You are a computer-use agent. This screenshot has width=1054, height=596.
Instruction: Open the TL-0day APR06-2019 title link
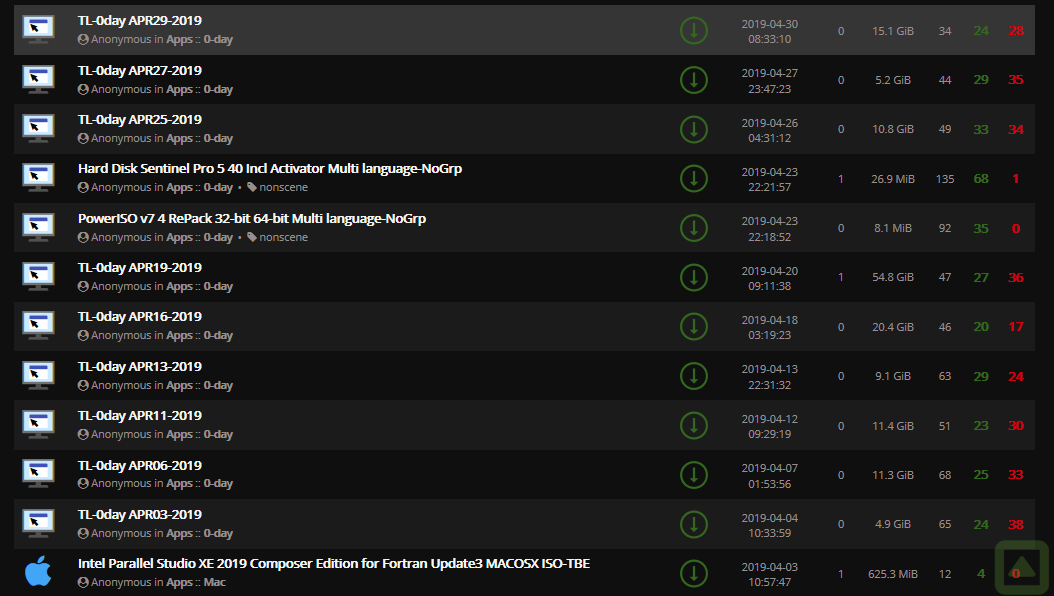coord(140,465)
